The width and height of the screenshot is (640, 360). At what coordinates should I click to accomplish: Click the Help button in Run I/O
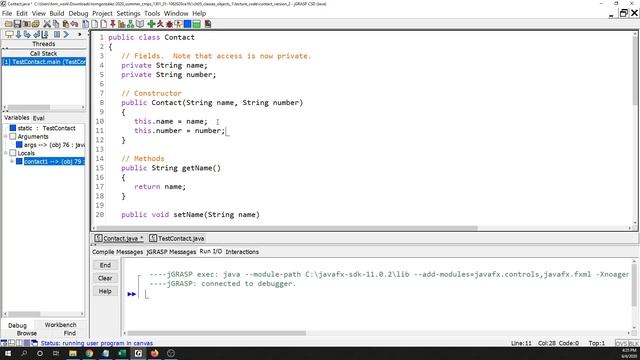click(x=105, y=291)
